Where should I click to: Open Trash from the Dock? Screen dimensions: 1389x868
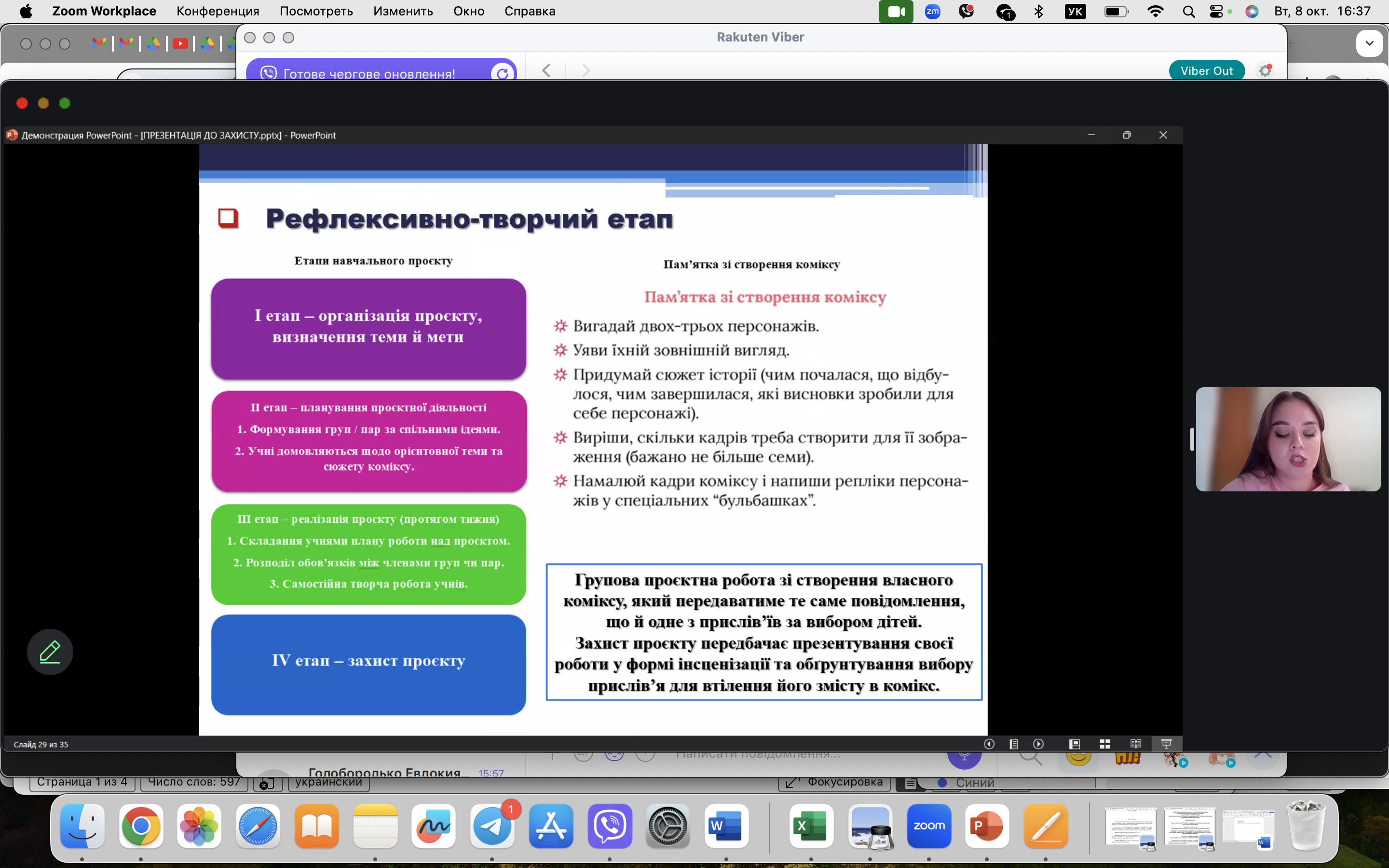1307,826
